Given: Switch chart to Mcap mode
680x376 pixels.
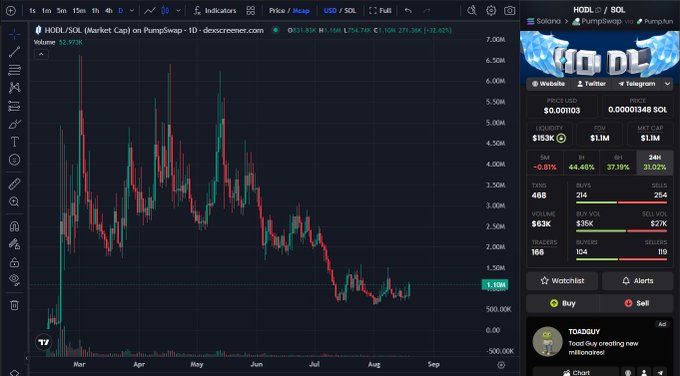Looking at the screenshot, I should pyautogui.click(x=301, y=10).
